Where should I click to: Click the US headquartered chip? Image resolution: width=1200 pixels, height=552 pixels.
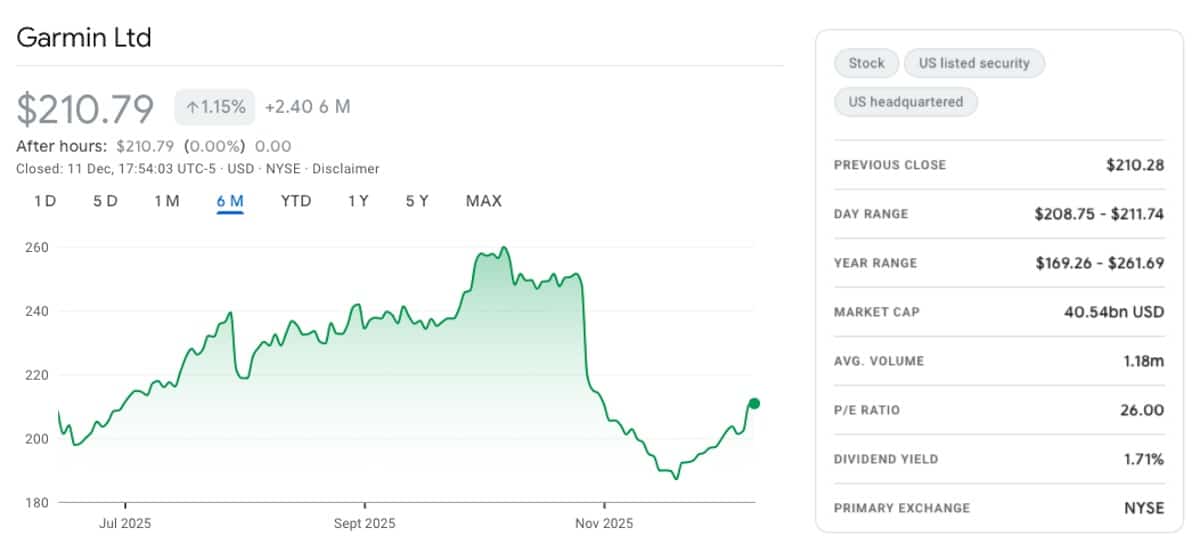[905, 102]
